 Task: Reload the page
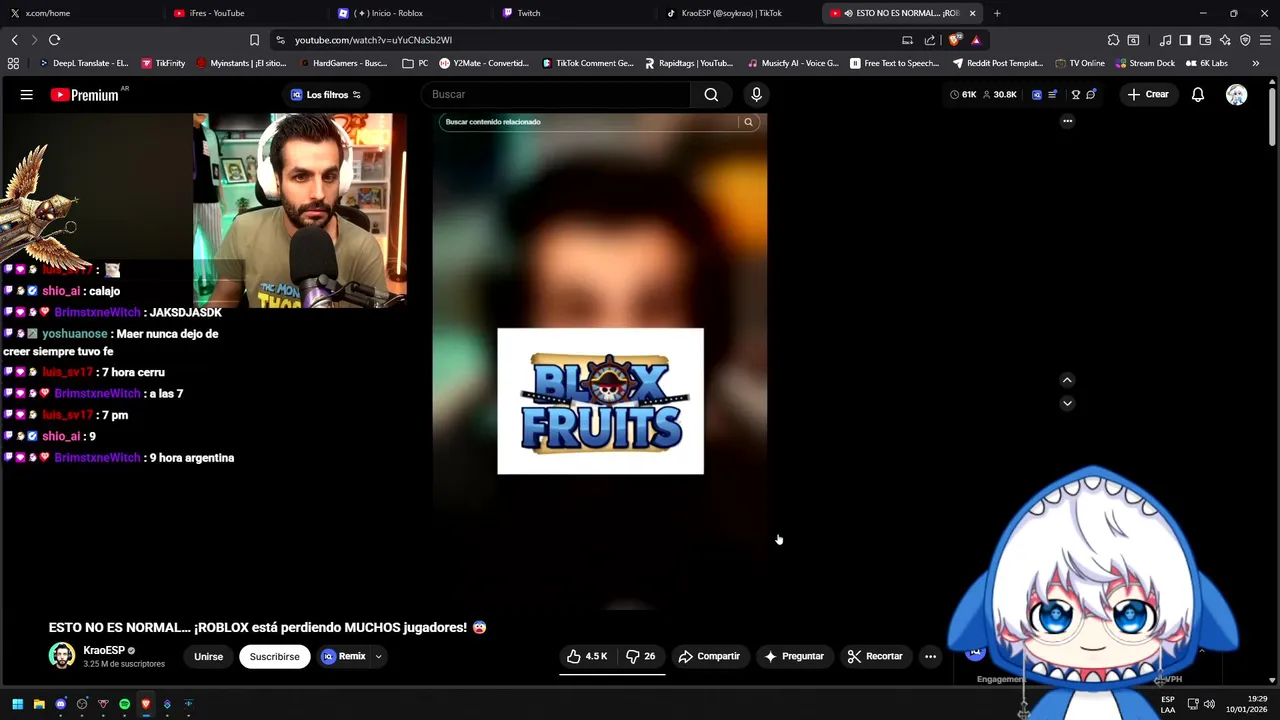(x=54, y=40)
